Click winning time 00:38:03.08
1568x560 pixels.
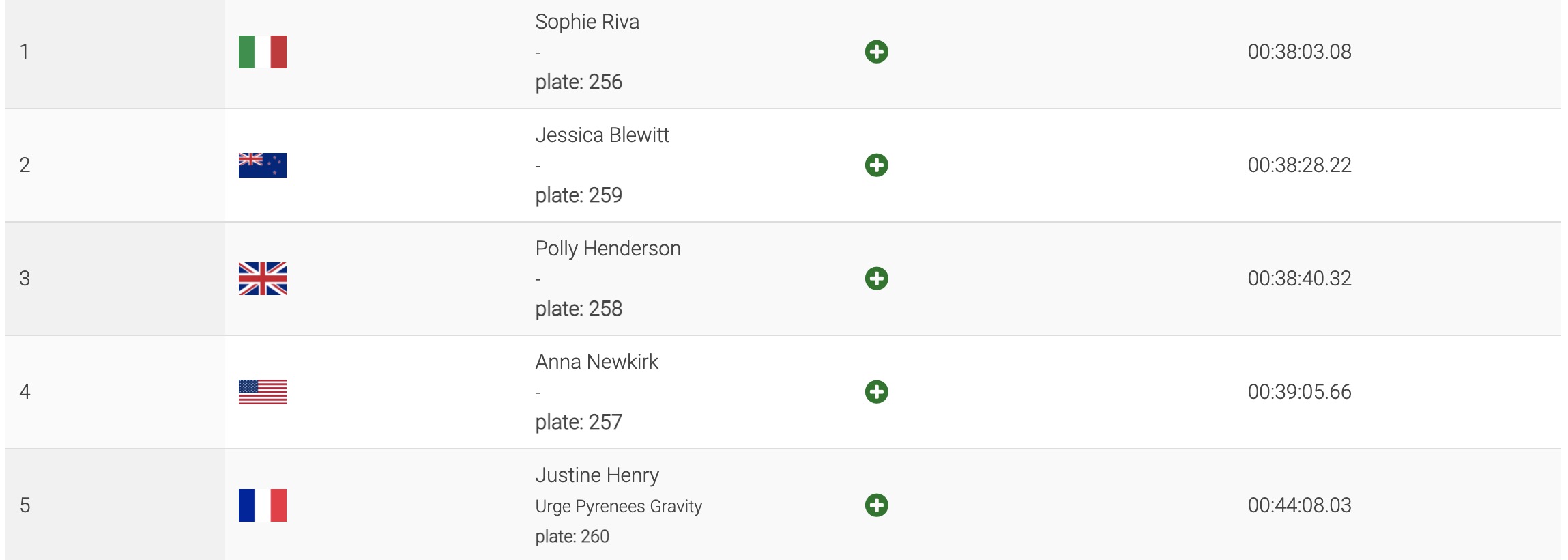[x=1299, y=52]
